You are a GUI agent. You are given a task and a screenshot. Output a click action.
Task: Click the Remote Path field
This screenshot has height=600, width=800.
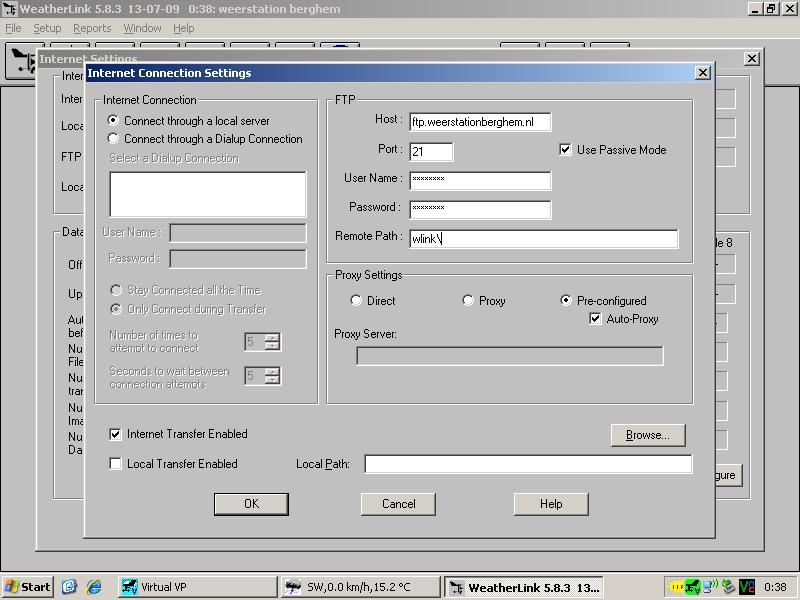pyautogui.click(x=543, y=239)
